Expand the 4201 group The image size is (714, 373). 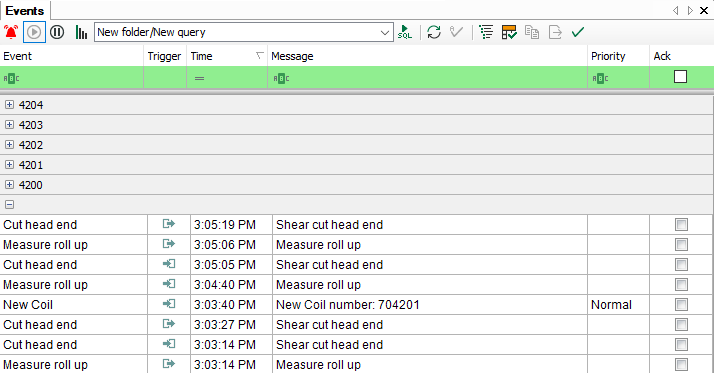tap(10, 165)
